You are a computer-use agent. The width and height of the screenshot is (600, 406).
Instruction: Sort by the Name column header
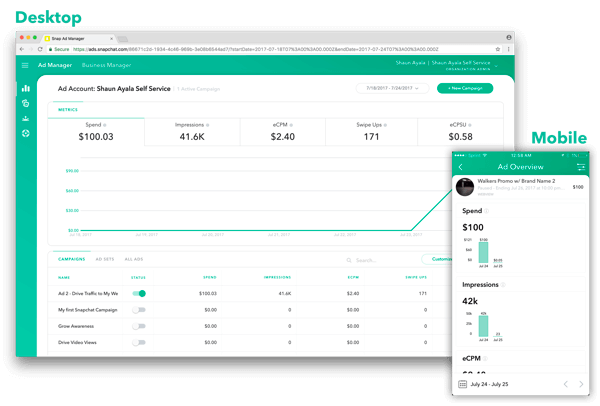tap(64, 277)
